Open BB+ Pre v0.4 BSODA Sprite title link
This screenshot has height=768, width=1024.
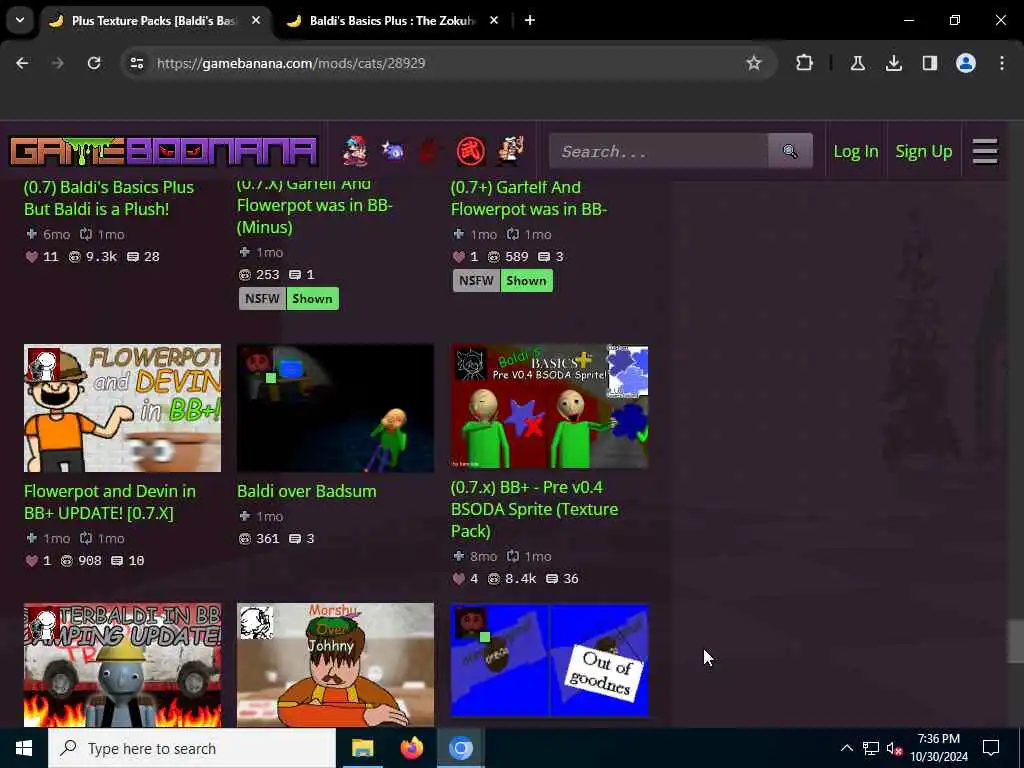coord(535,509)
